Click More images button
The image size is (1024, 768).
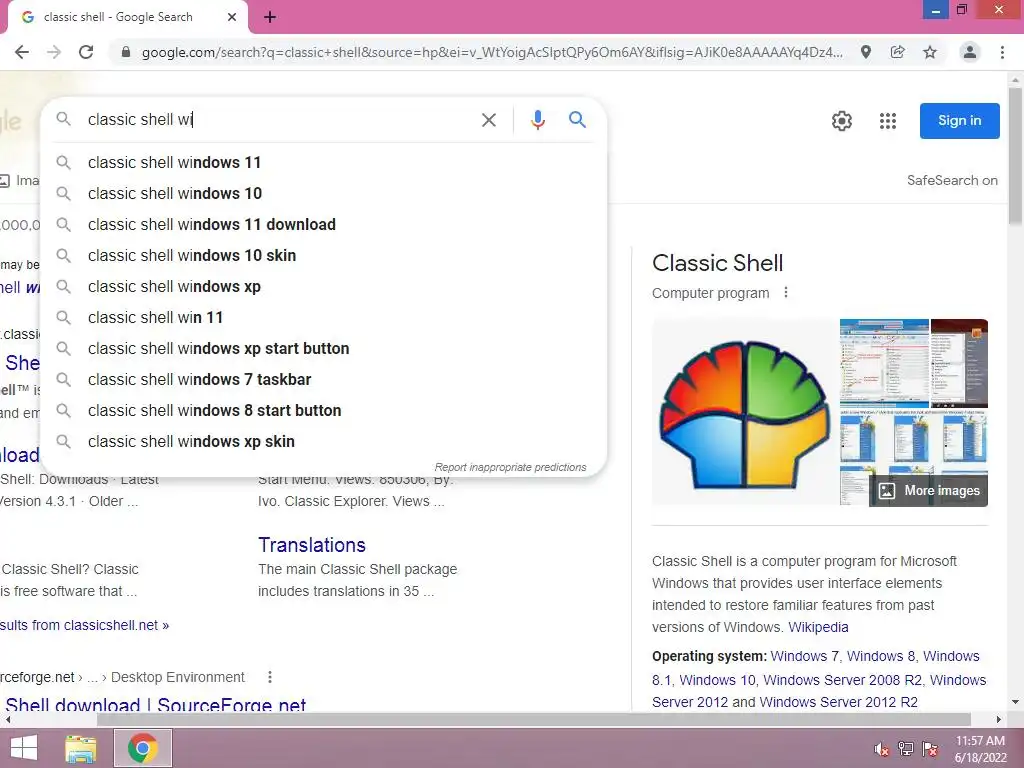tap(929, 490)
